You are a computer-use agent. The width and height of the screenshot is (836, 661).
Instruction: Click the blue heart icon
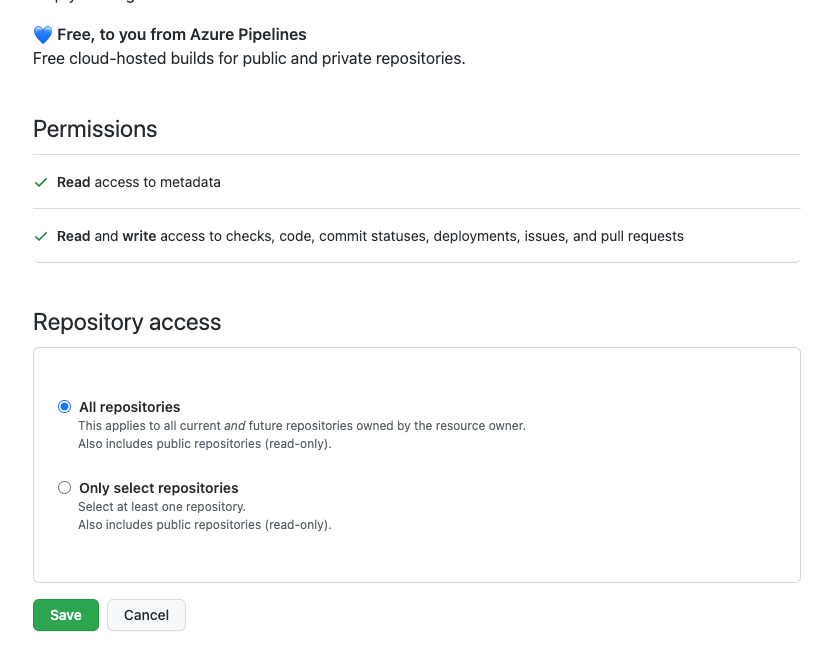(x=42, y=35)
